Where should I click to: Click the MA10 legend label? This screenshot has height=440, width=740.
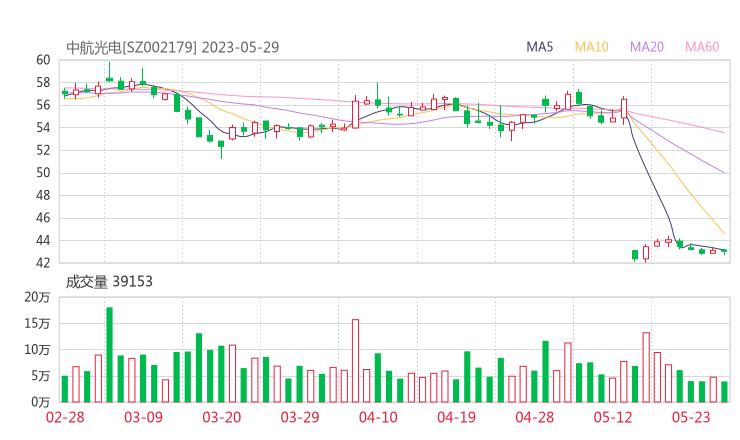pyautogui.click(x=591, y=47)
